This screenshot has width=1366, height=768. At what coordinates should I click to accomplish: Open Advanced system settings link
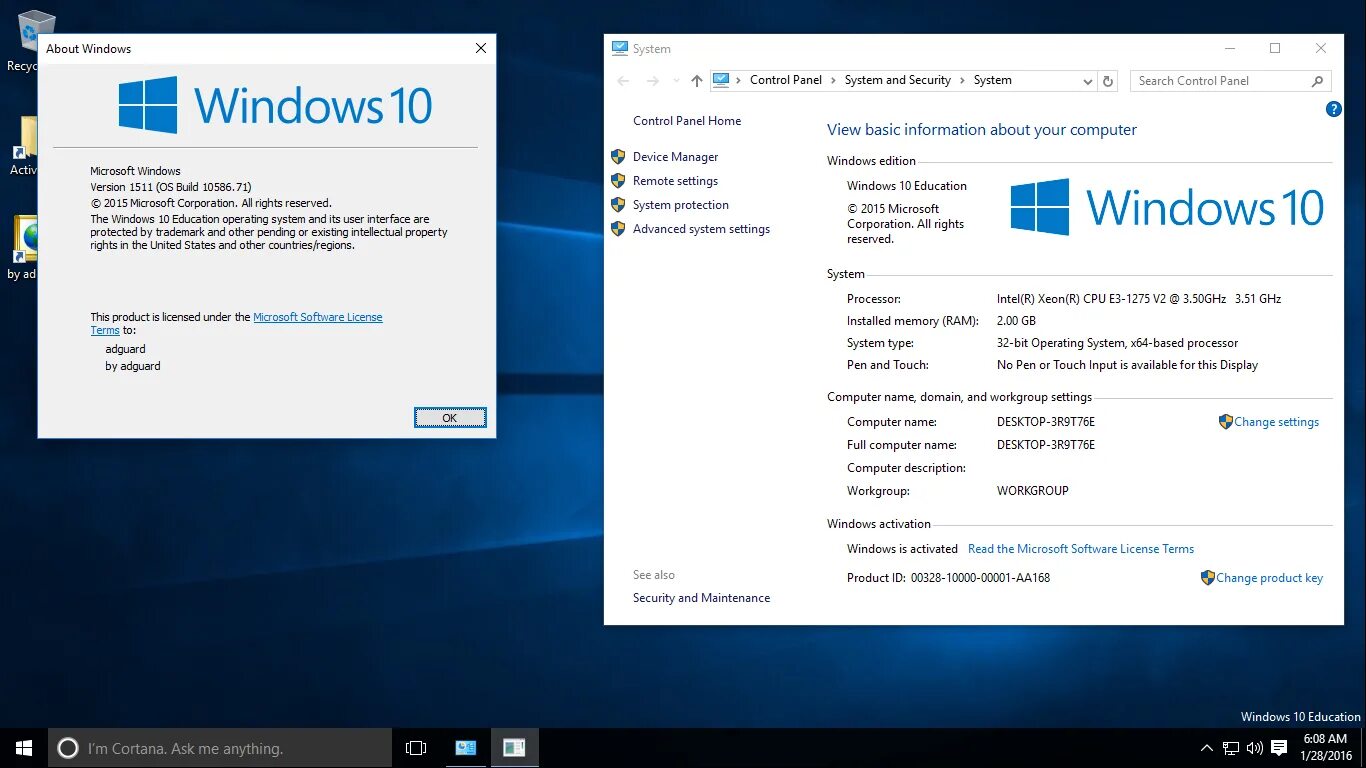click(701, 229)
